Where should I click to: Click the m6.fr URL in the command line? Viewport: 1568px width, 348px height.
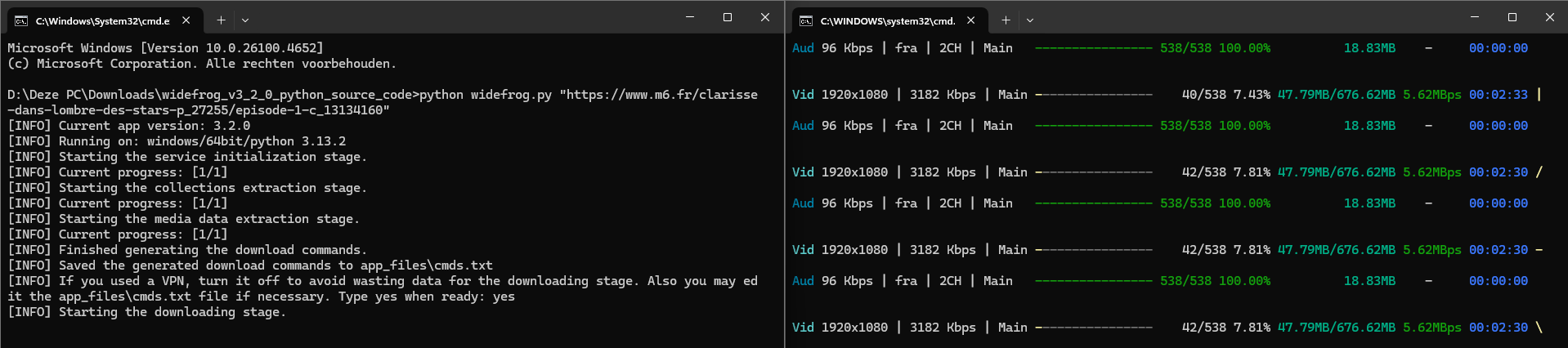tap(658, 95)
